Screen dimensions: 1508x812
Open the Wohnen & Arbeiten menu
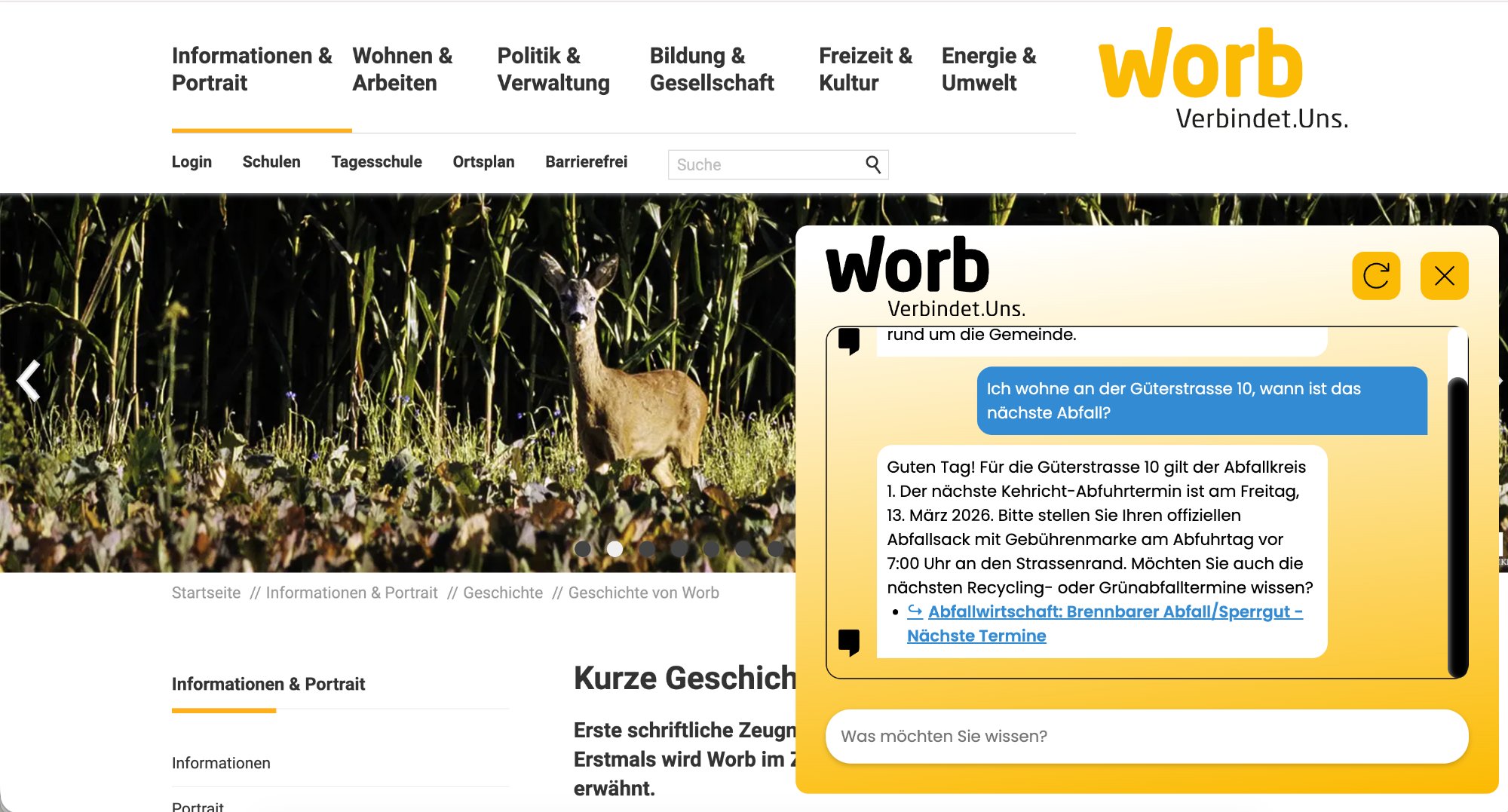coord(402,69)
